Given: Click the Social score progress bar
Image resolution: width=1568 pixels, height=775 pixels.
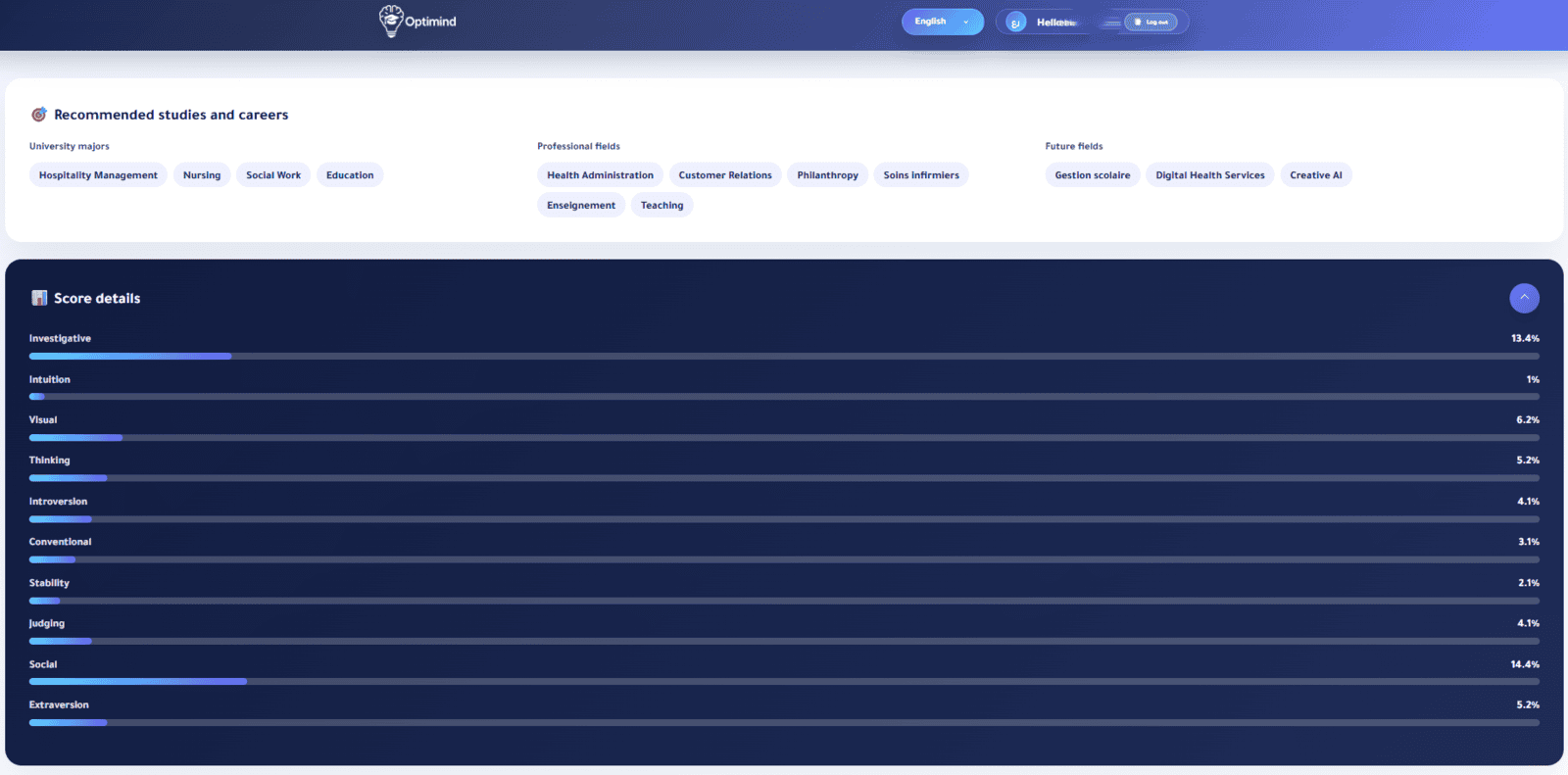Looking at the screenshot, I should click(784, 682).
